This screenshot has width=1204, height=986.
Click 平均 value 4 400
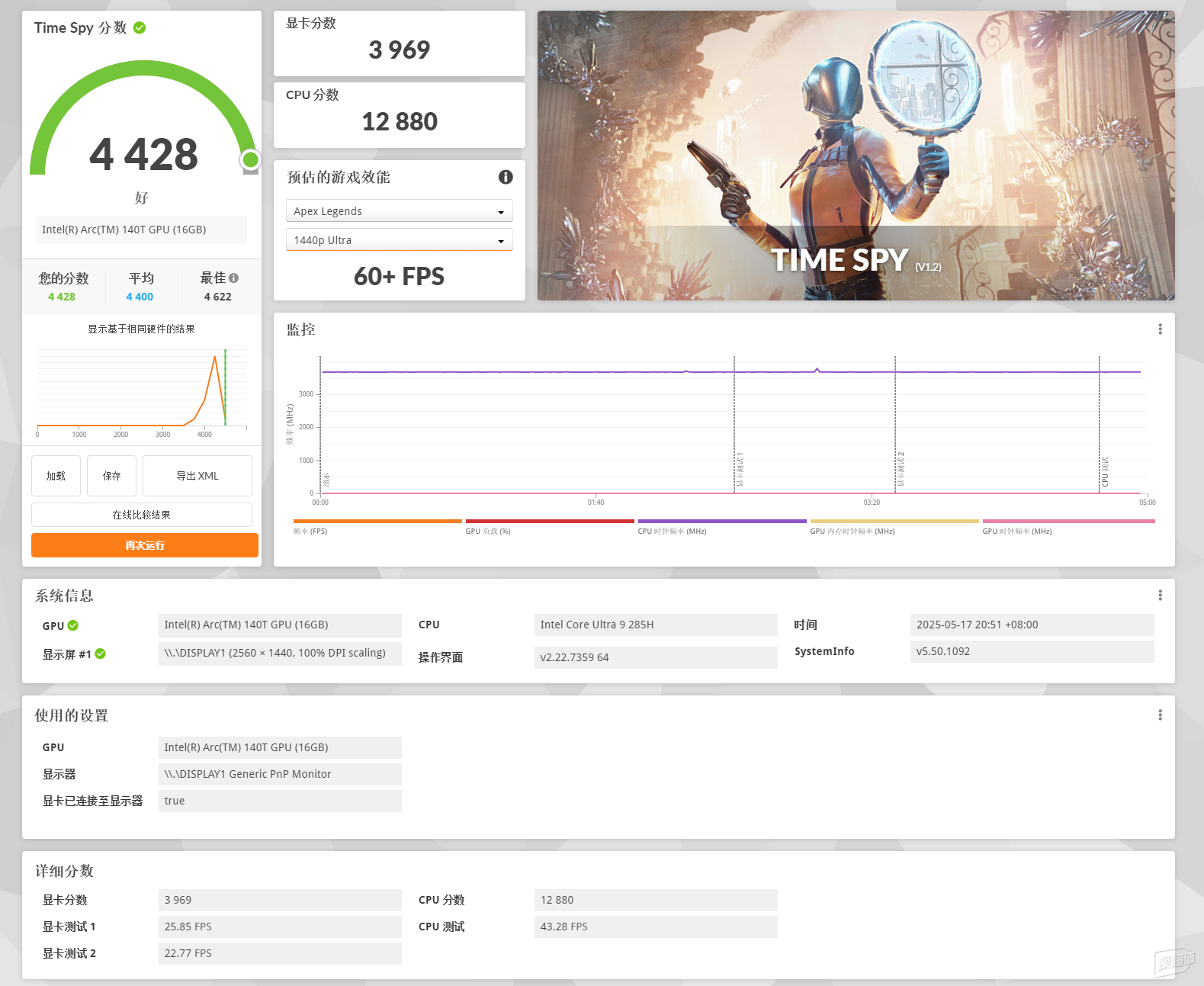click(x=140, y=297)
